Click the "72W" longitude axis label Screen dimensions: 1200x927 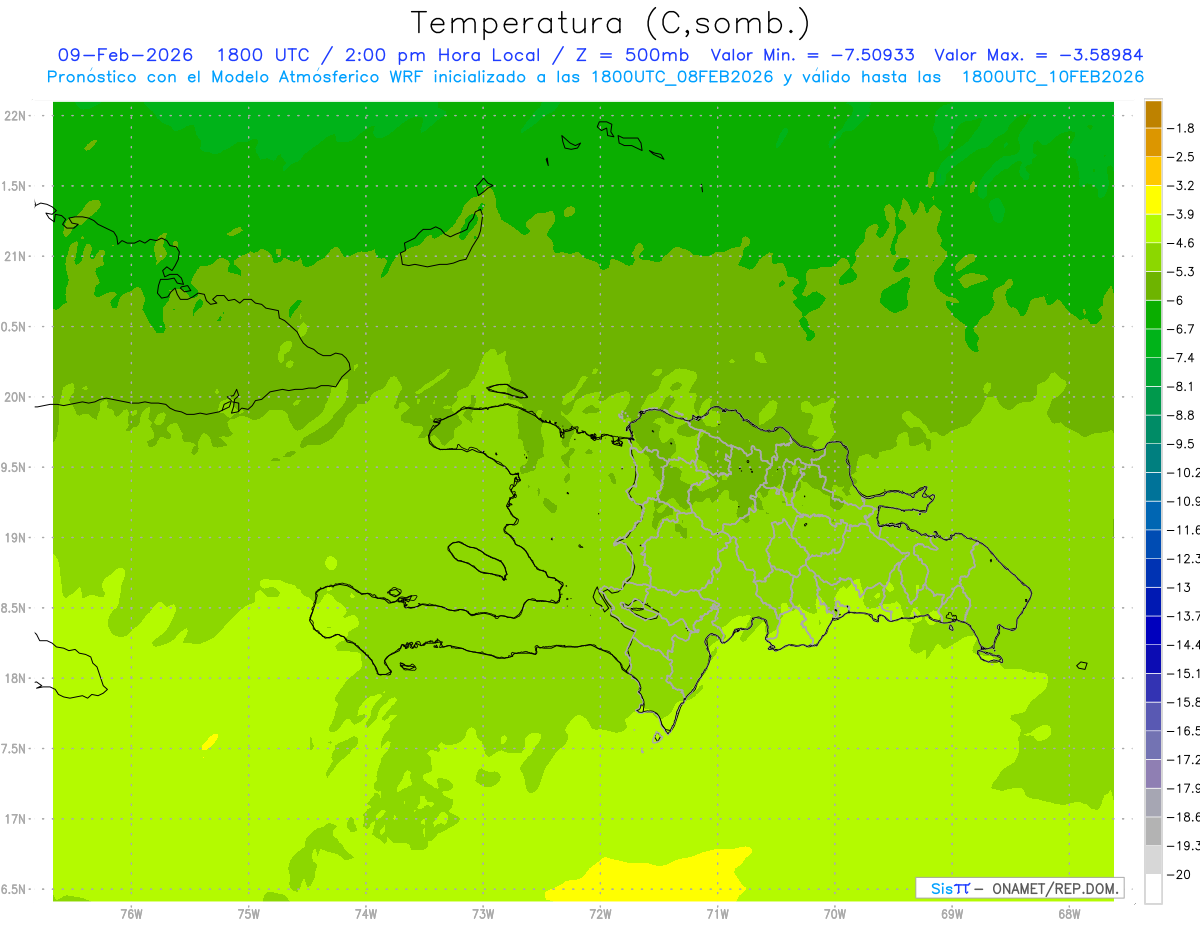(600, 913)
